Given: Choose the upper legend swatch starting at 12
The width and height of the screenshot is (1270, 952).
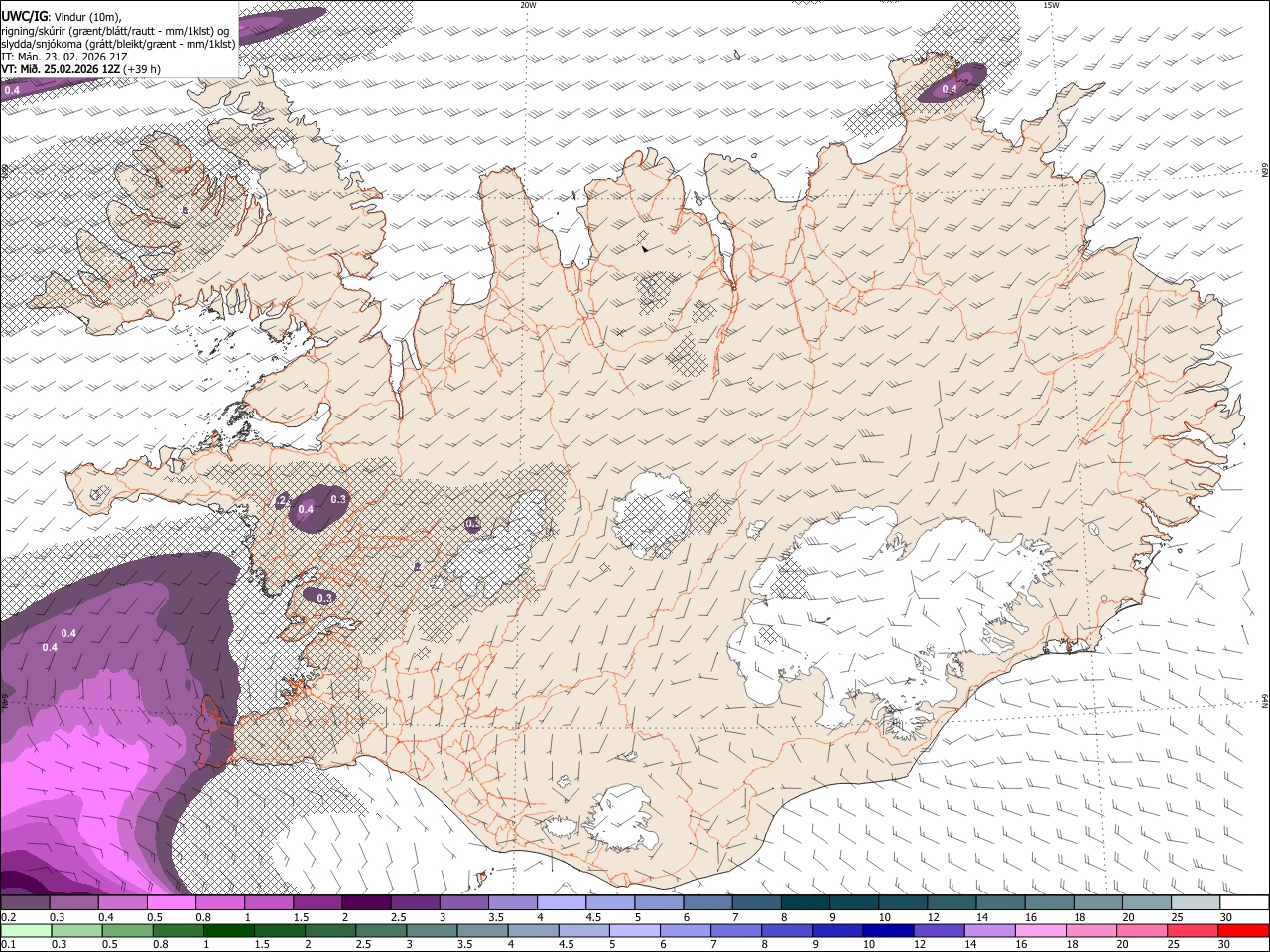Looking at the screenshot, I should [x=952, y=903].
